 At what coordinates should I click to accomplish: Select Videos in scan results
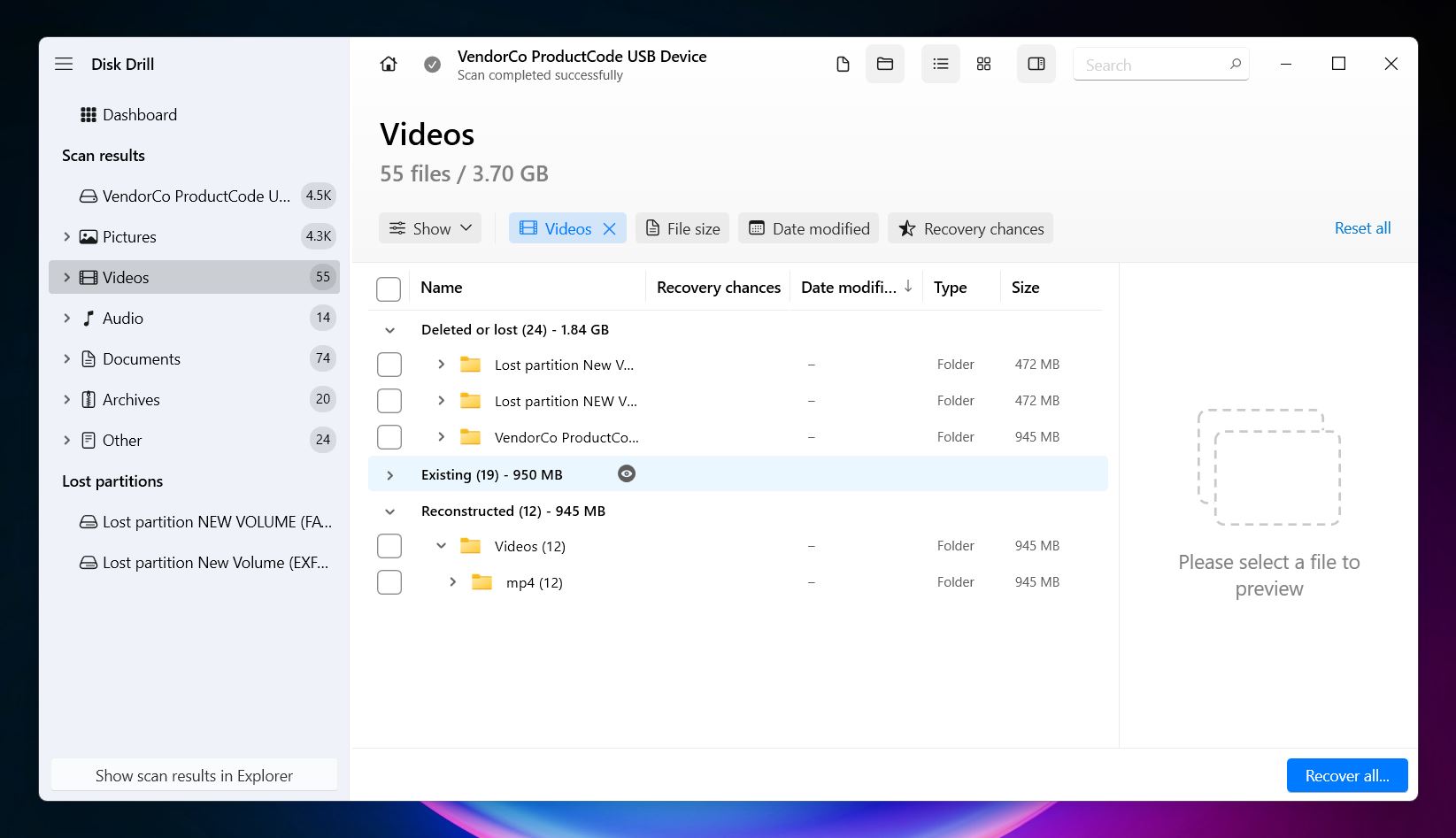click(194, 277)
